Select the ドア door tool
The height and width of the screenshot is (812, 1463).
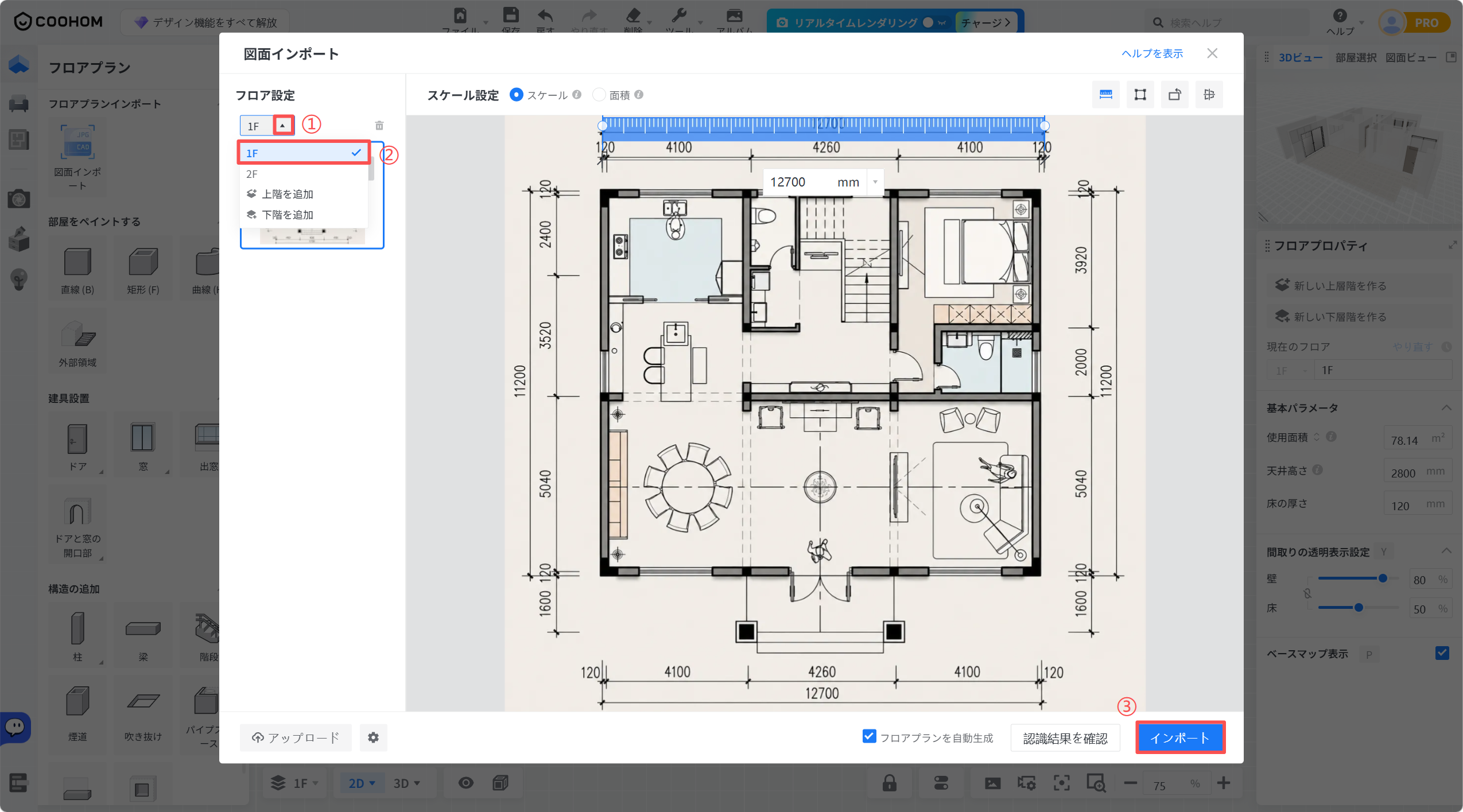(77, 445)
